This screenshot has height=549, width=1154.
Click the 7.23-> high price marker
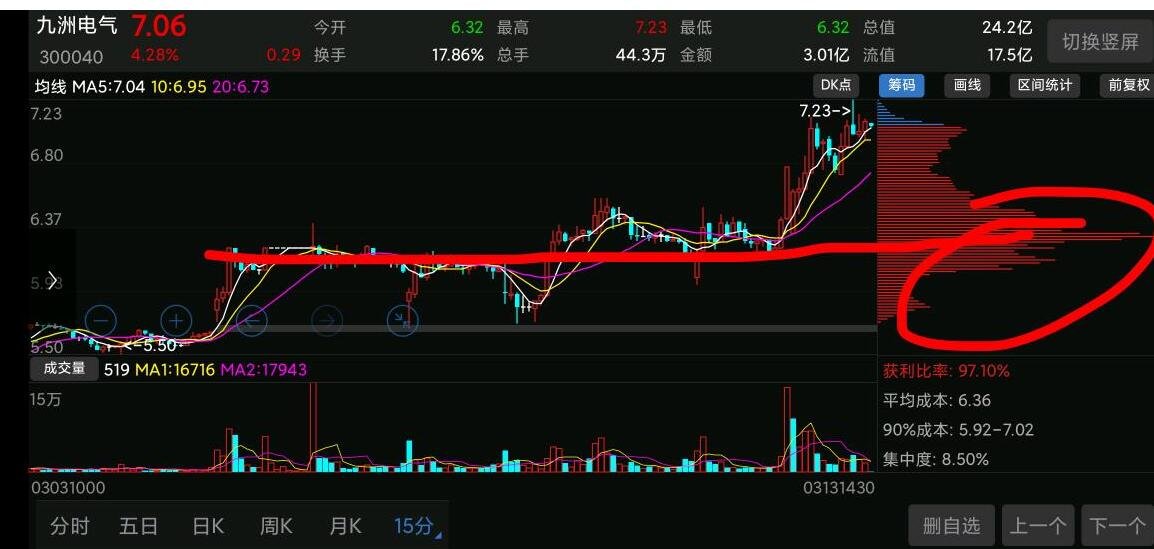pyautogui.click(x=825, y=112)
